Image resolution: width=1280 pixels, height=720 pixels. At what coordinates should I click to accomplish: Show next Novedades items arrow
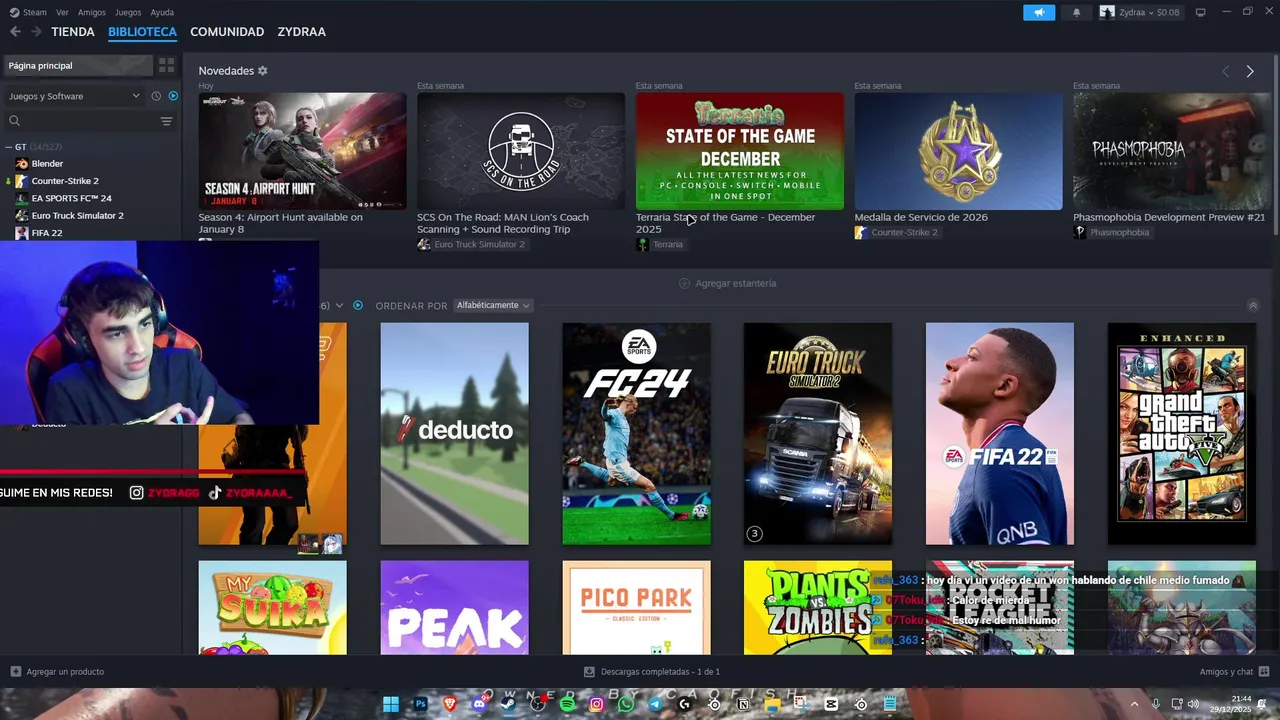(1249, 71)
